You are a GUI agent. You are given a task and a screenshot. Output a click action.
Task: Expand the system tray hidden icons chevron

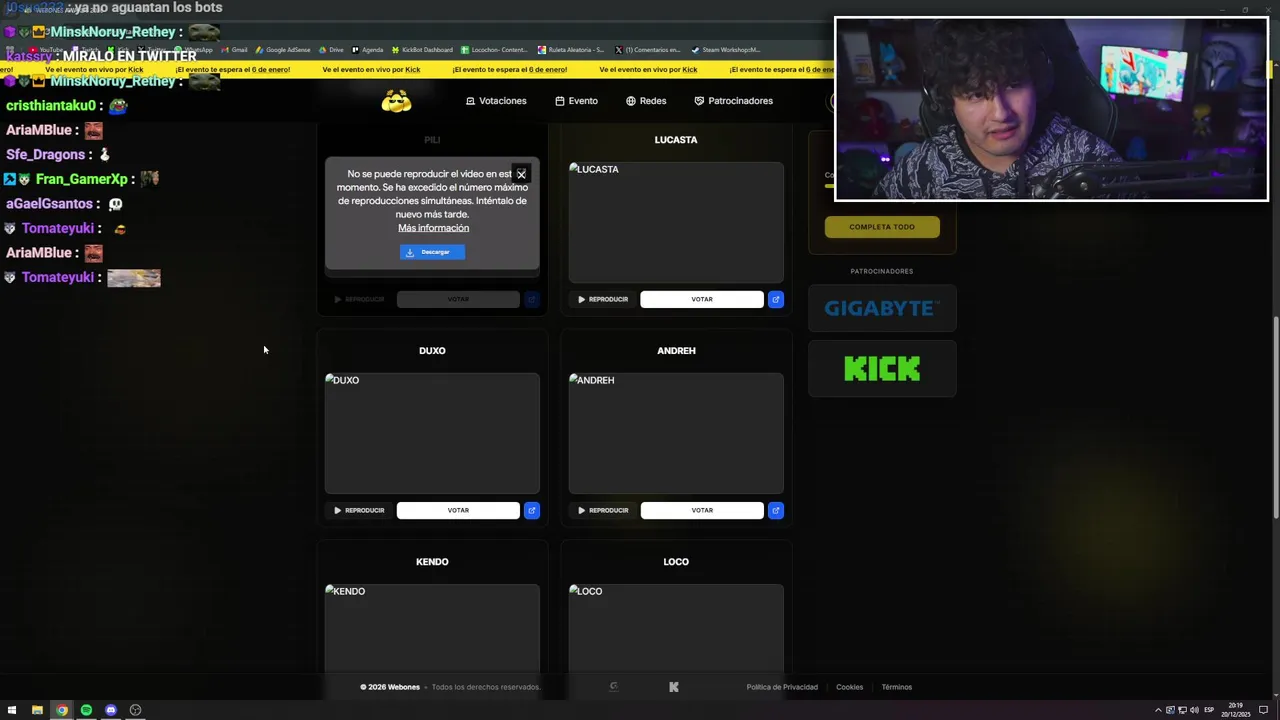pos(1158,710)
